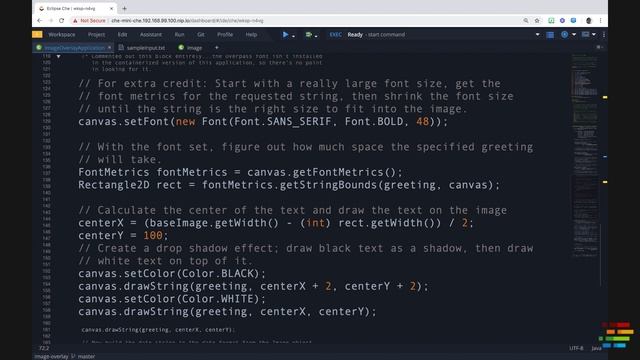Image resolution: width=640 pixels, height=360 pixels.
Task: Click the canvas.setColor(Color.WHITE) line
Action: point(172,299)
